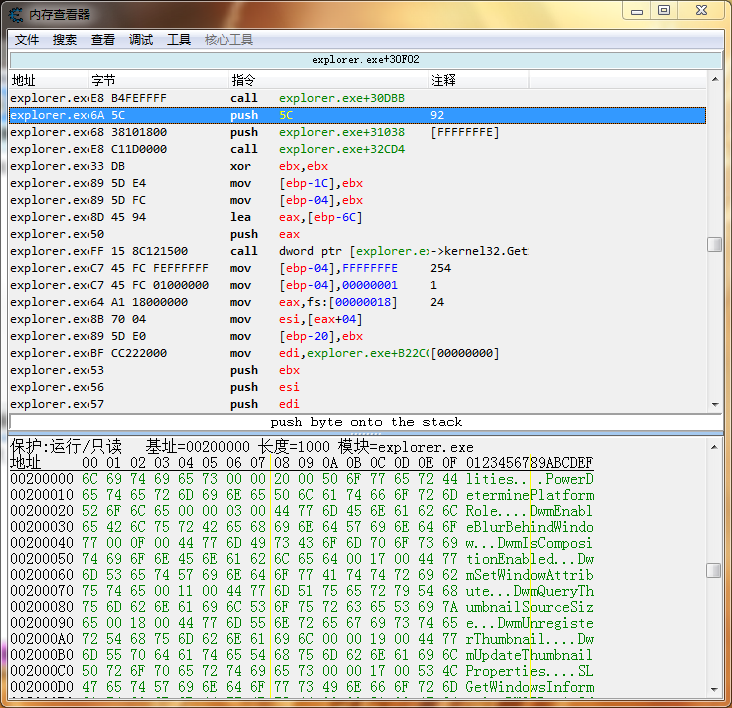Open the 核心工具 menu
This screenshot has height=708, width=732.
tap(229, 40)
